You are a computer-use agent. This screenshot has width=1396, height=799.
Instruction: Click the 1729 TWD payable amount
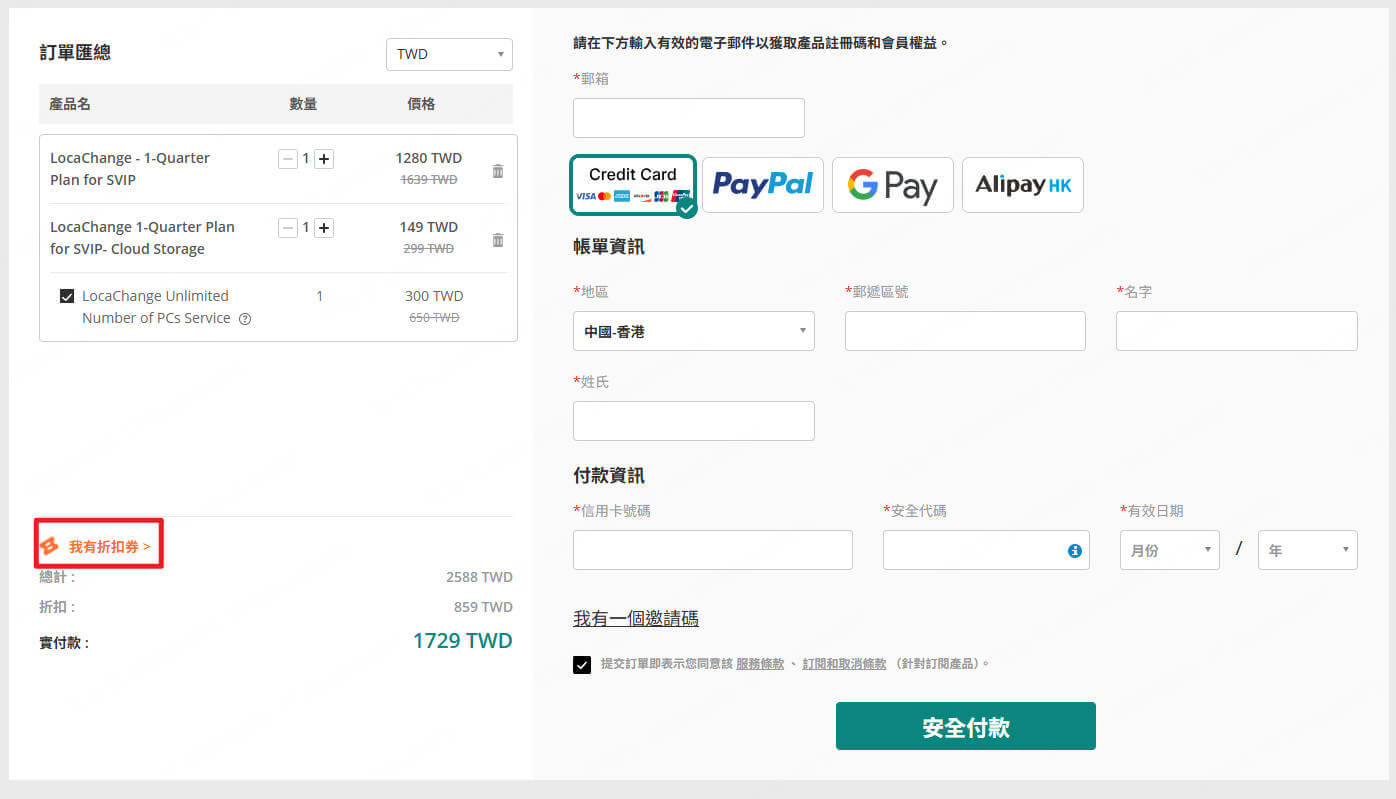[x=462, y=641]
